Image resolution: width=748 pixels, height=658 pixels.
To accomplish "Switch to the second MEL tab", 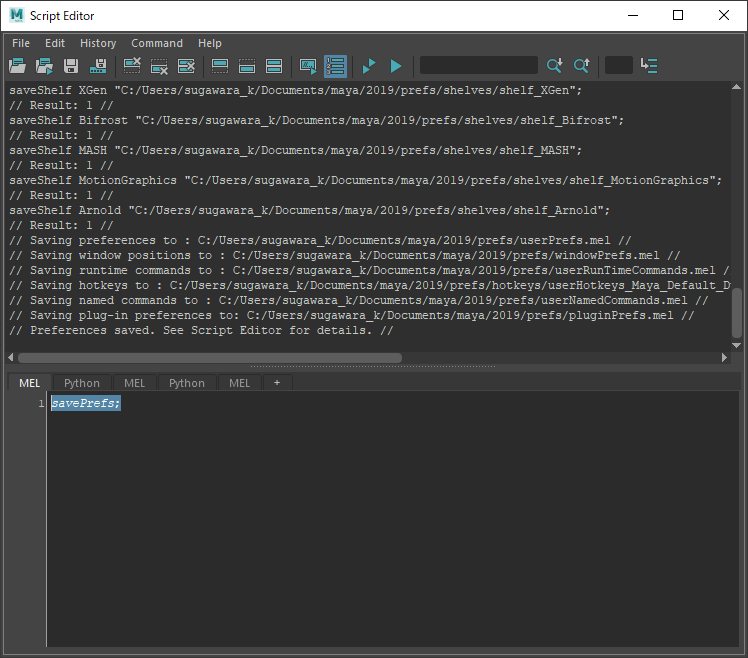I will pyautogui.click(x=135, y=383).
